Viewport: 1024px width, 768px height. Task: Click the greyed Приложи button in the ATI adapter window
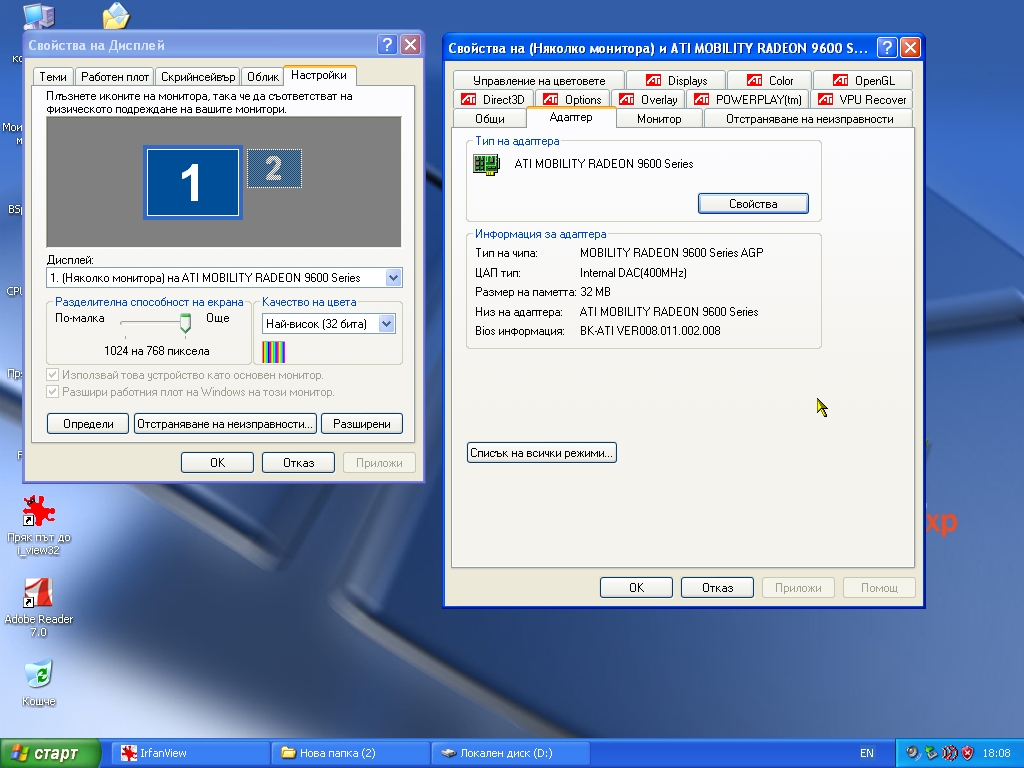pos(798,587)
